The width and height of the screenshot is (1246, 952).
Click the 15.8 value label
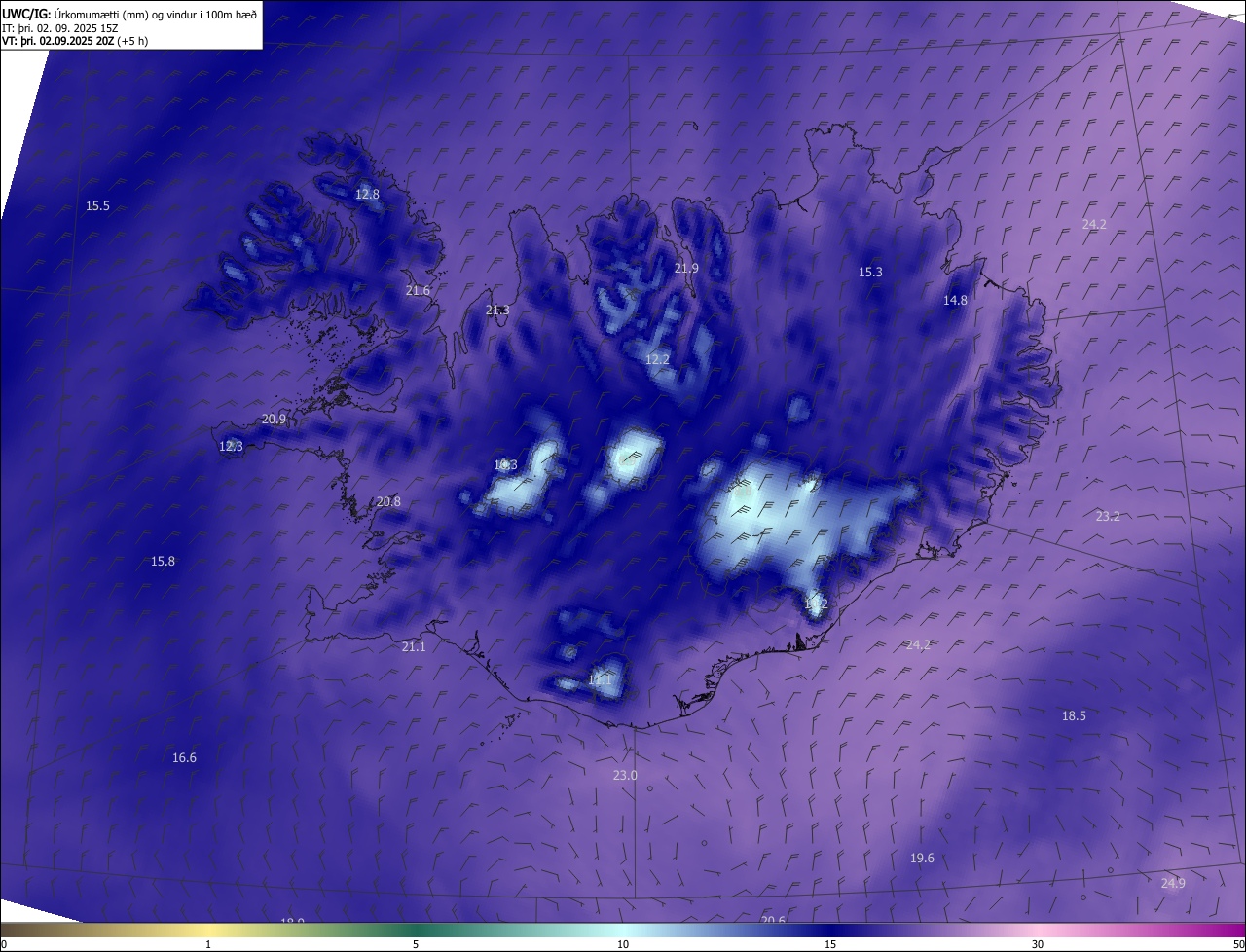coord(163,561)
